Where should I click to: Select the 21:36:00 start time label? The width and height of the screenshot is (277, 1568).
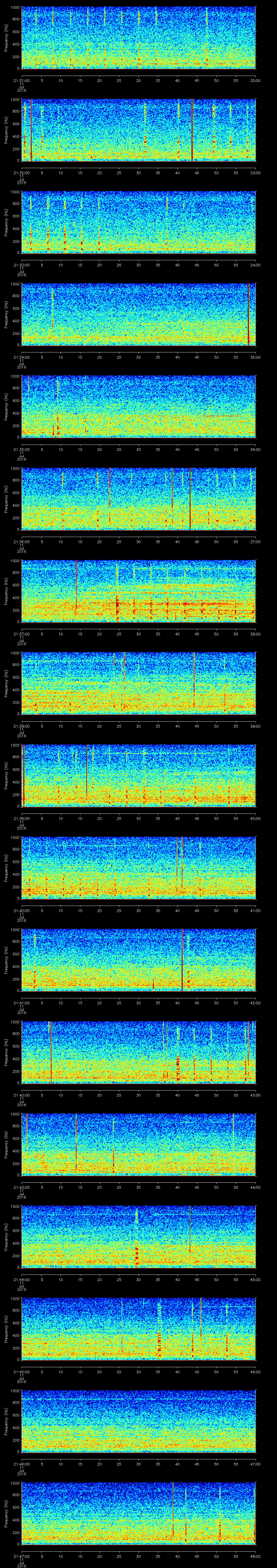coord(21,542)
